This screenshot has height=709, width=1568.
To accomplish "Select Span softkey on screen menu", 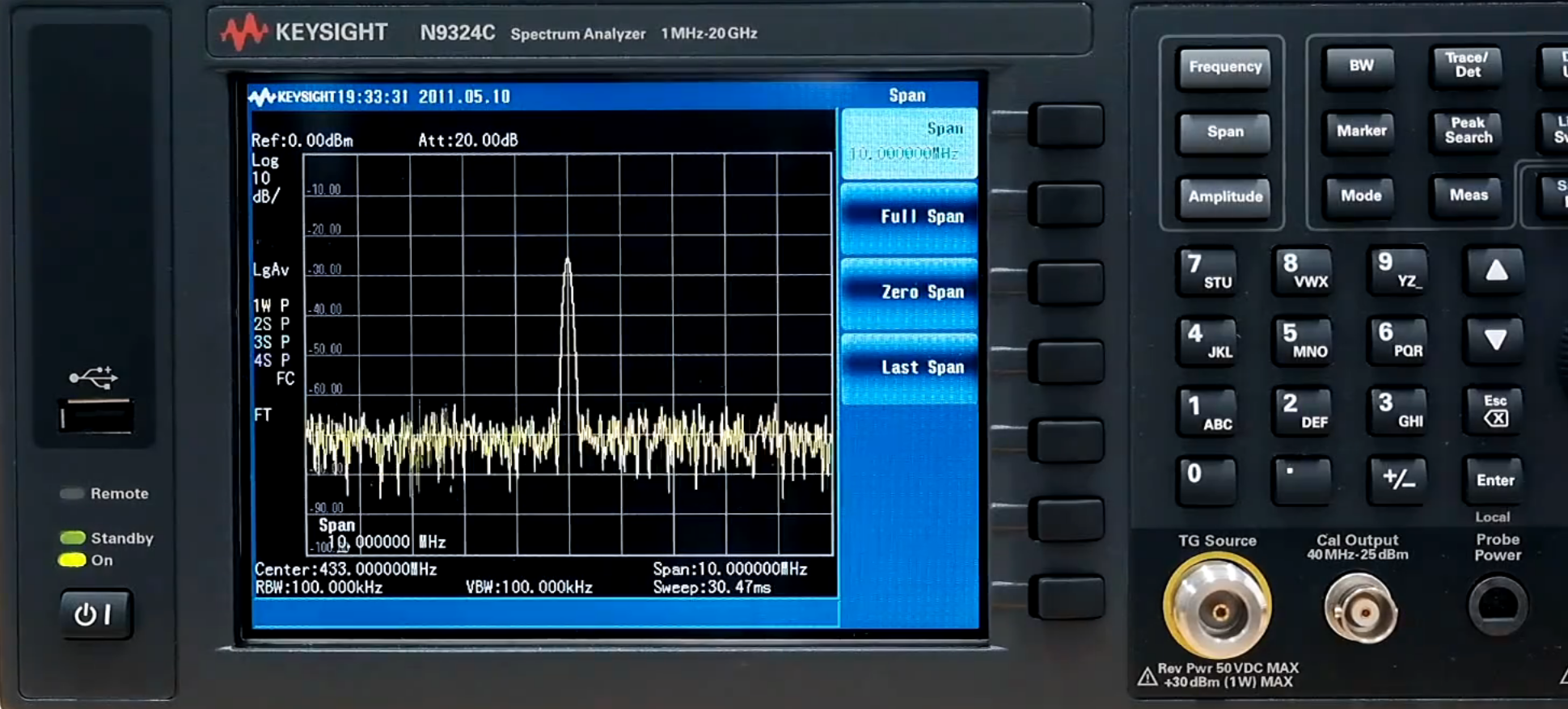I will [x=909, y=143].
